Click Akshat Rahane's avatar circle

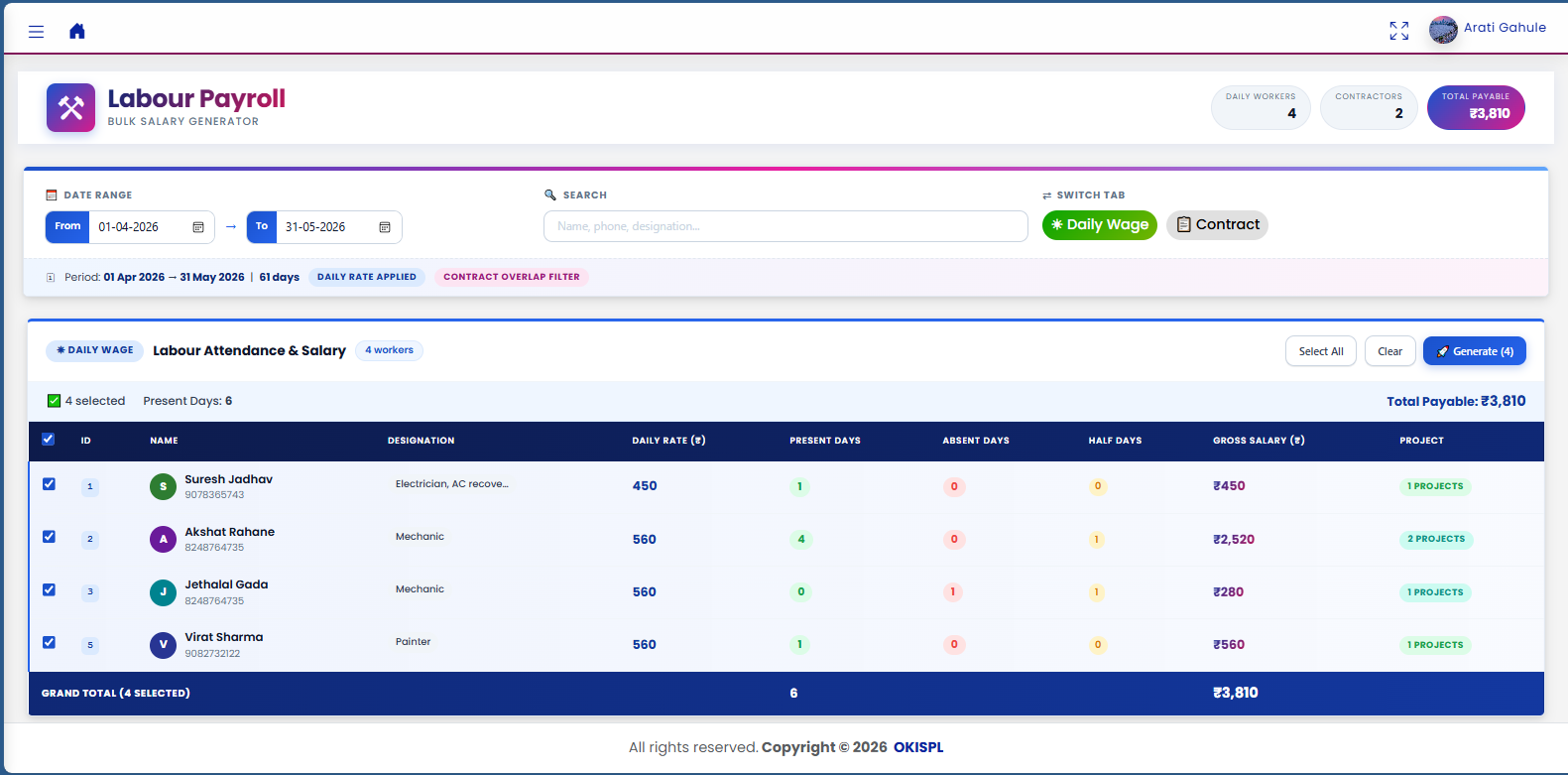[x=163, y=539]
